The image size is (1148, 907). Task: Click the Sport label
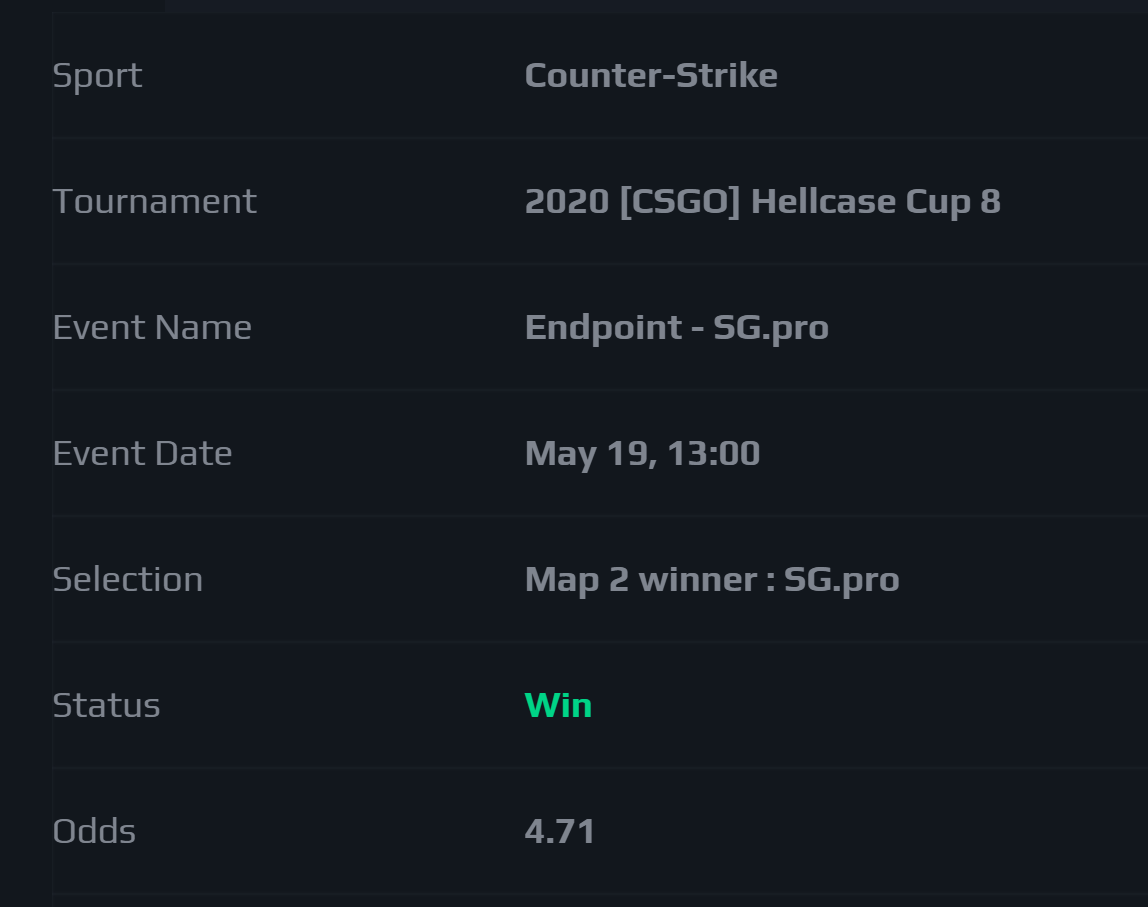tap(97, 76)
